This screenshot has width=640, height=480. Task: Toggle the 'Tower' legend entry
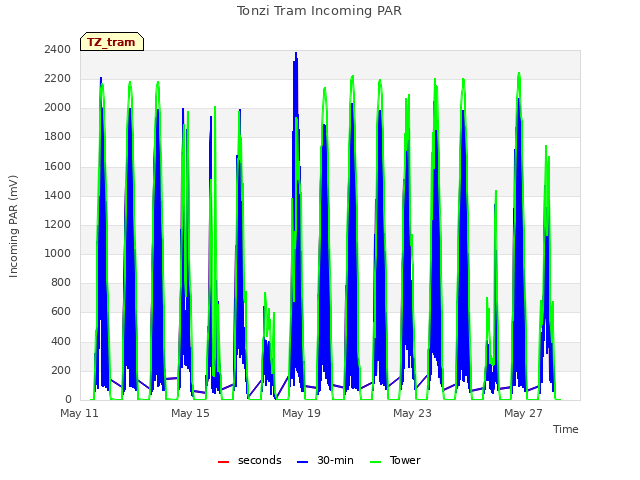click(395, 460)
